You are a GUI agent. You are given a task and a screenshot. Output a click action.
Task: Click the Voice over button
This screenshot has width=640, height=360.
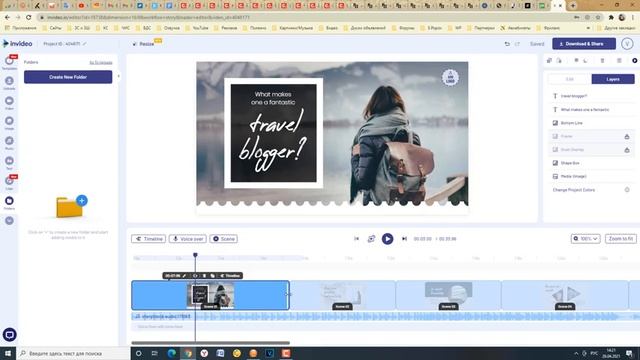pos(188,239)
